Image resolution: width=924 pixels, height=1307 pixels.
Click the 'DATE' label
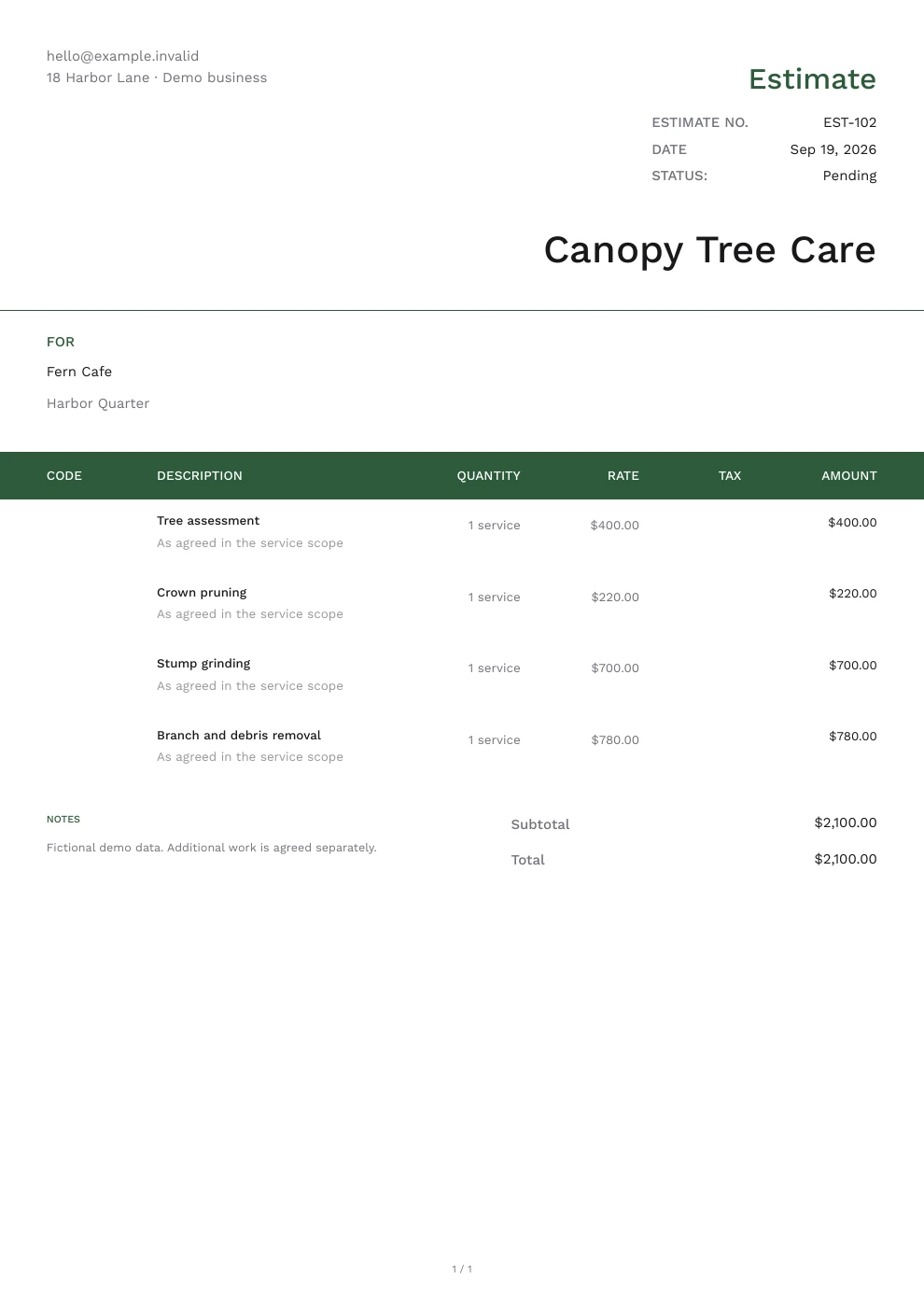pyautogui.click(x=669, y=149)
